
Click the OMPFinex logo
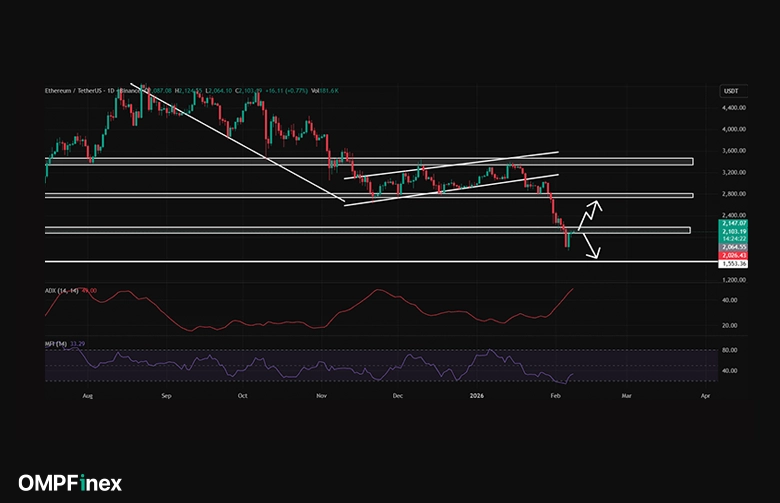click(x=70, y=483)
